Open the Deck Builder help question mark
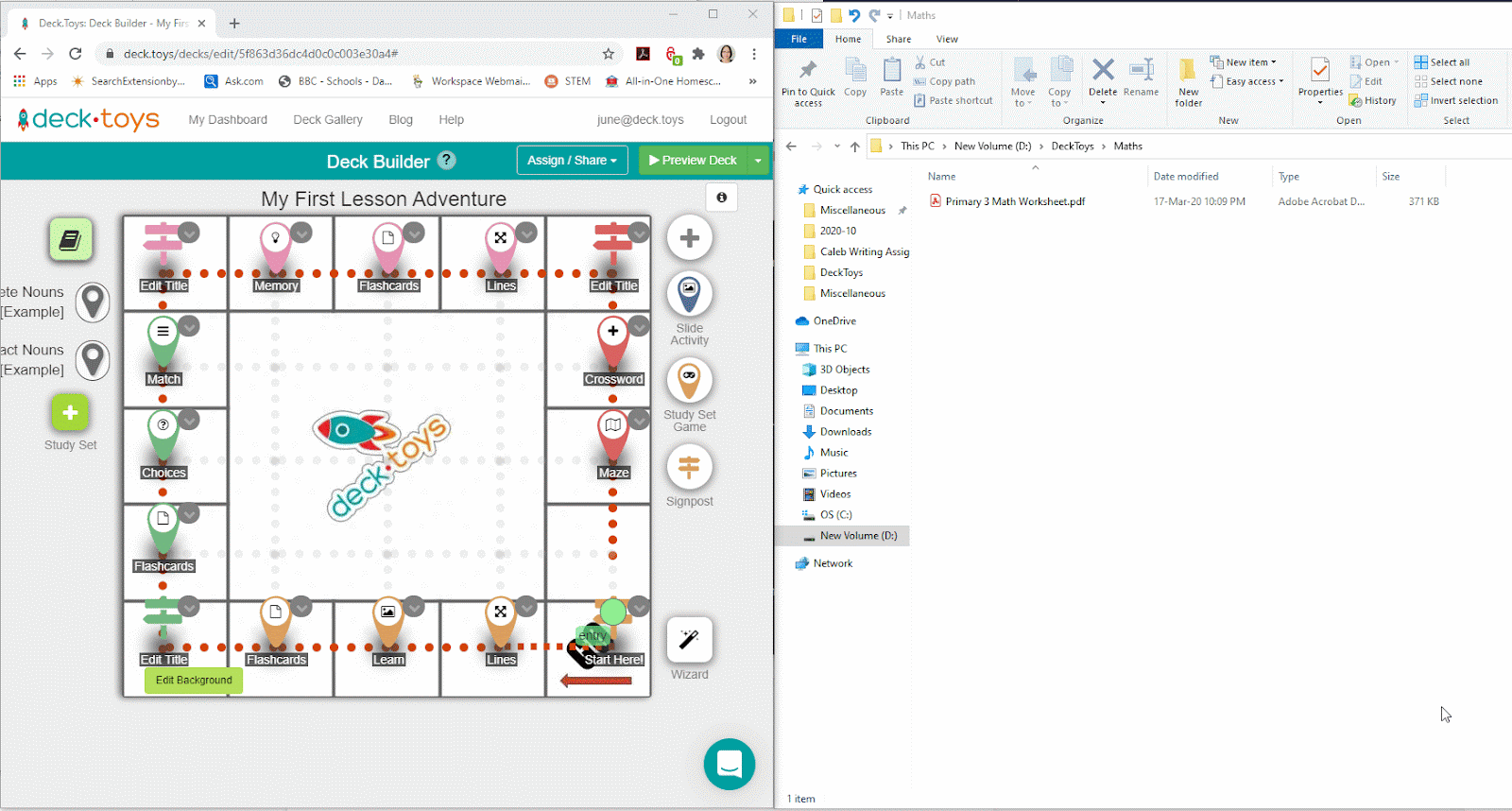 pyautogui.click(x=447, y=160)
